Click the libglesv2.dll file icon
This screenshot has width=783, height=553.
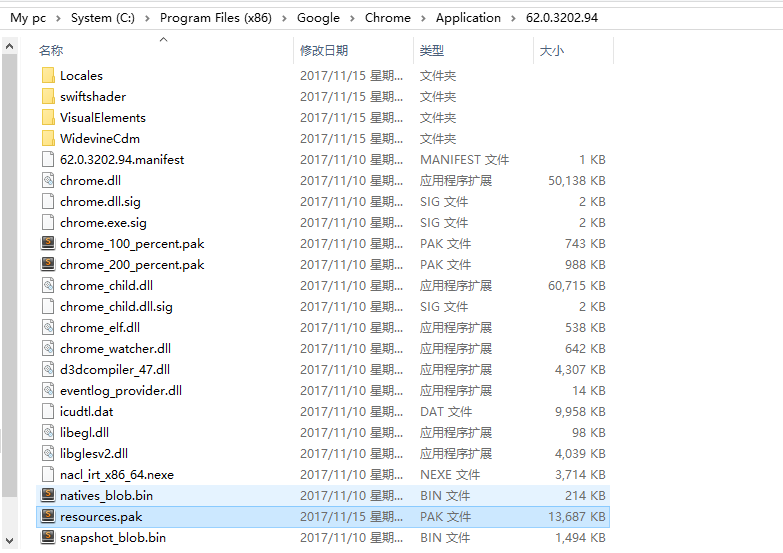pyautogui.click(x=48, y=453)
